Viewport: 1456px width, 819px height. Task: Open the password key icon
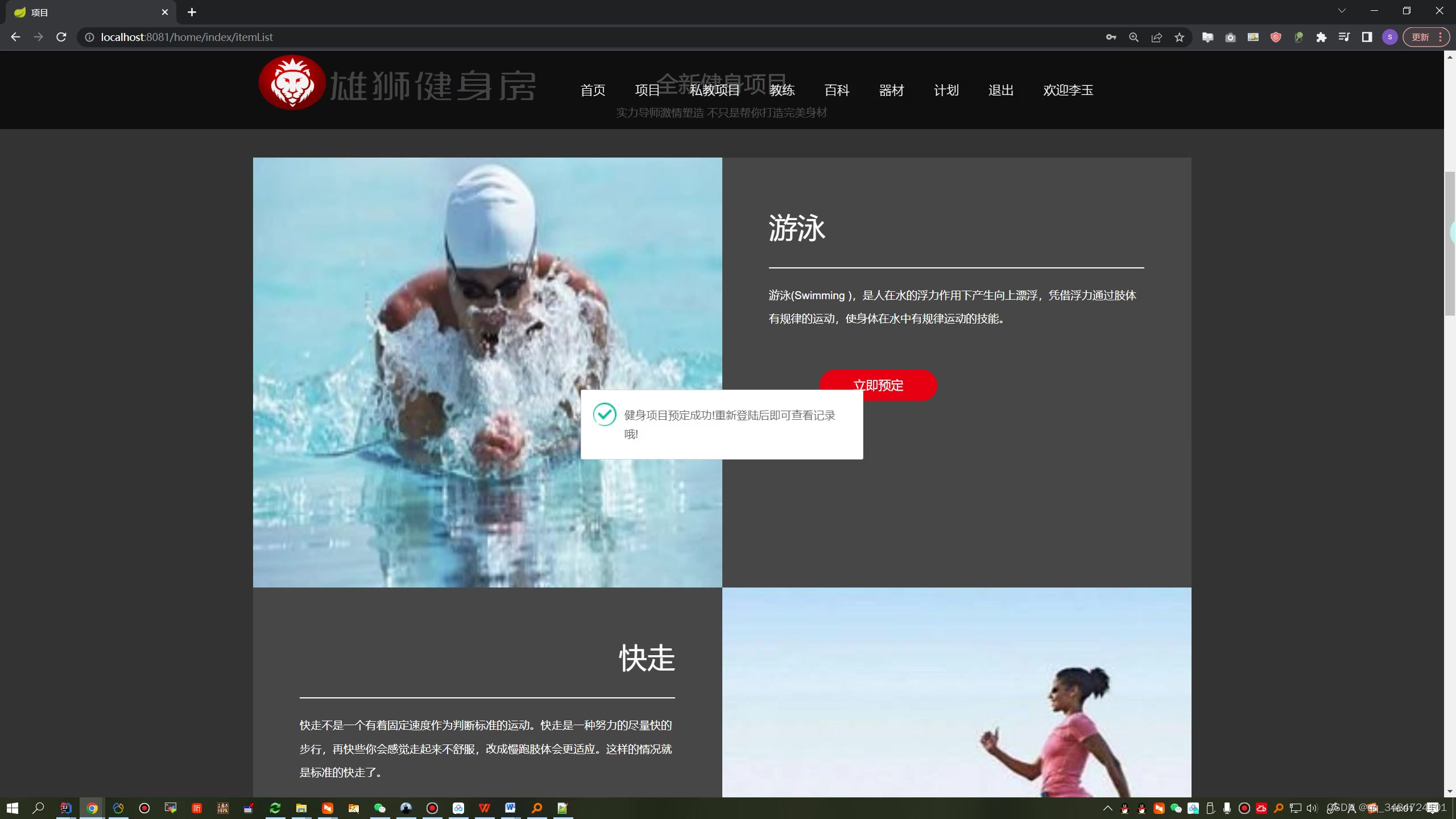click(x=1111, y=37)
